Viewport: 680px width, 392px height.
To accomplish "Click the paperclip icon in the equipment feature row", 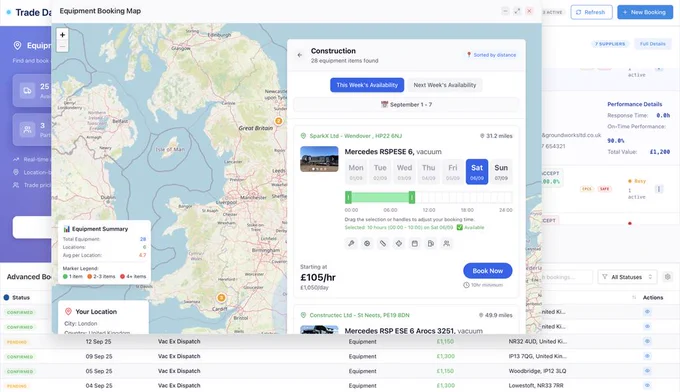I will (383, 244).
